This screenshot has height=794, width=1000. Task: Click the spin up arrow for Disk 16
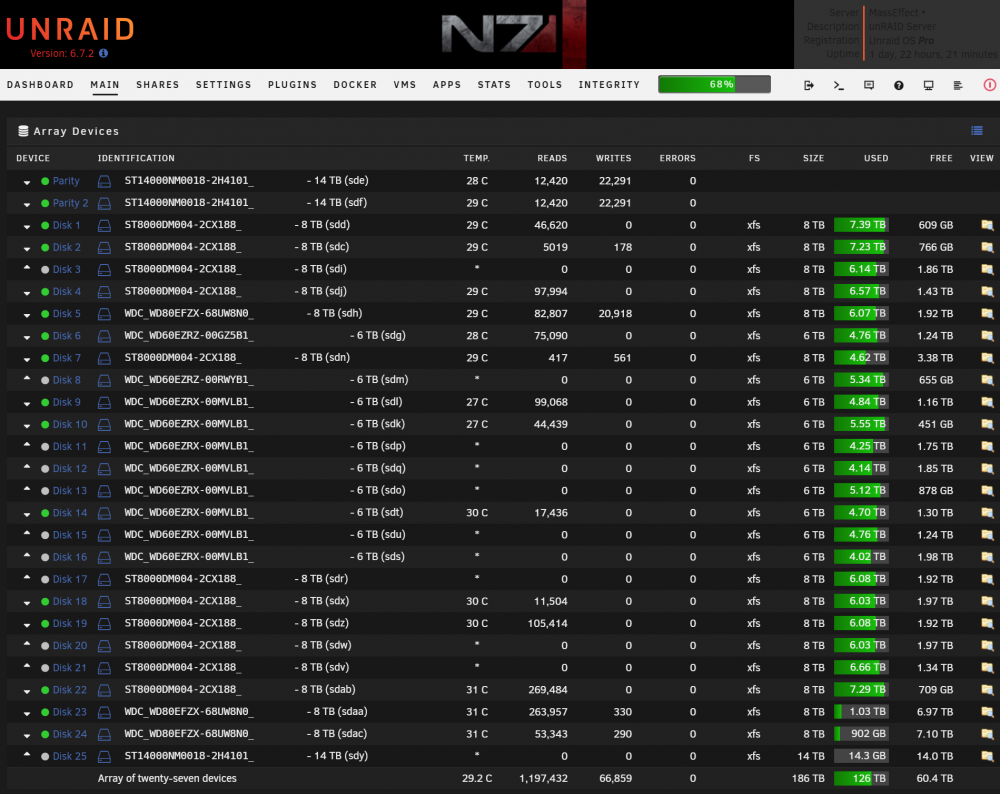(x=27, y=555)
